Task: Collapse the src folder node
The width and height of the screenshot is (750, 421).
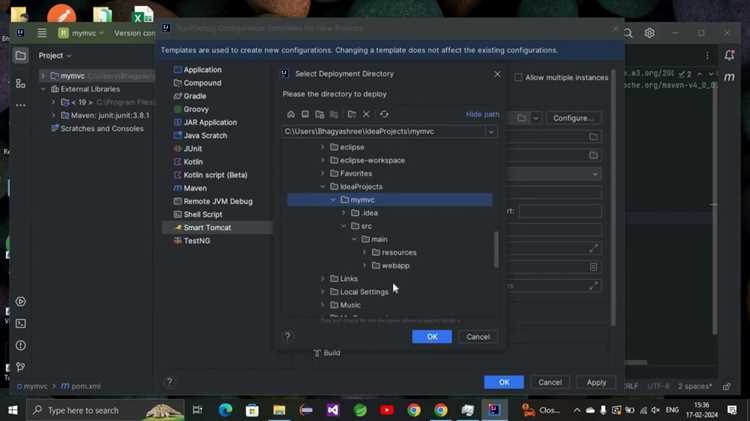Action: (x=343, y=226)
